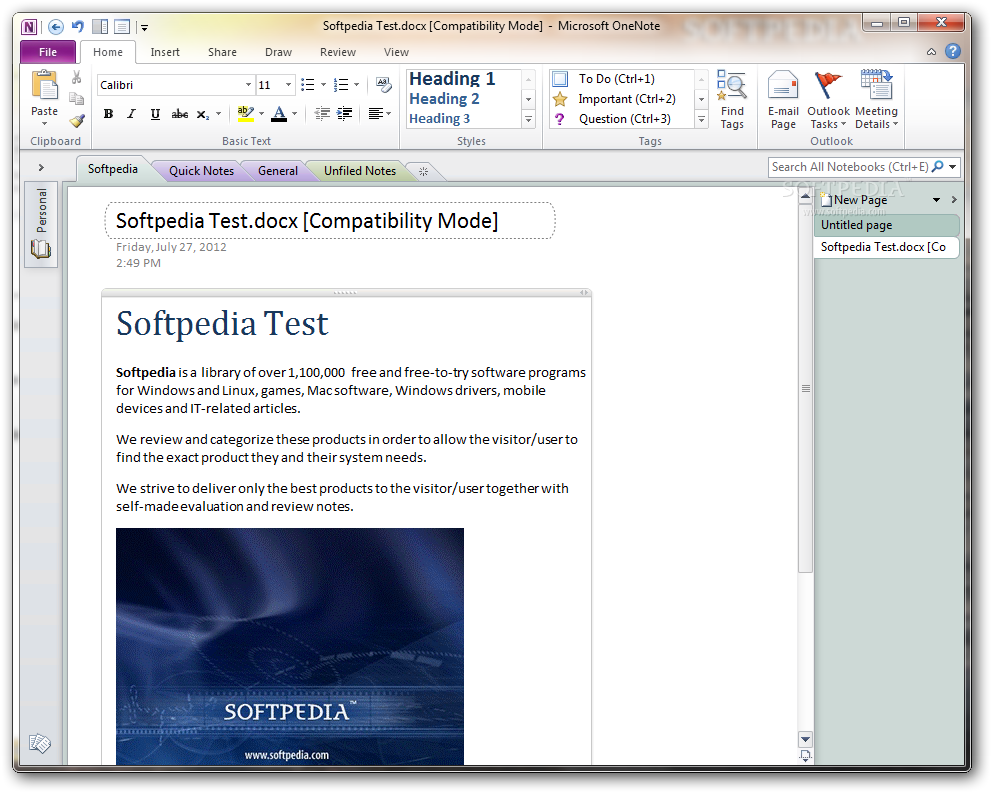This screenshot has height=793, width=992.
Task: Open Meeting Details calendar menu
Action: tap(876, 100)
